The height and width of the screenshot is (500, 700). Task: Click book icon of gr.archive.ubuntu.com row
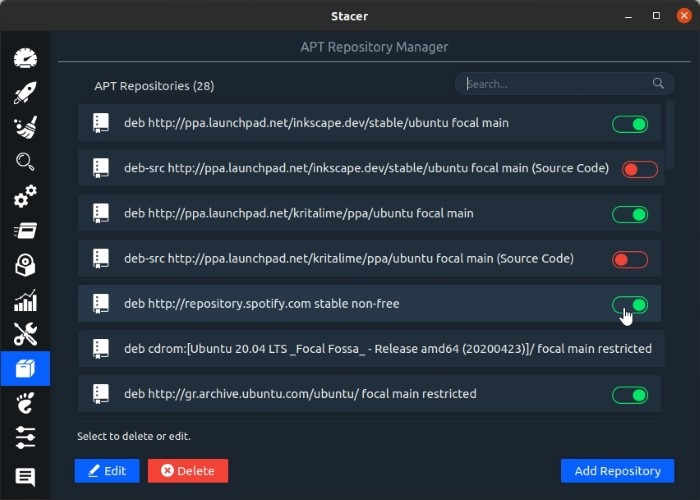pos(101,393)
